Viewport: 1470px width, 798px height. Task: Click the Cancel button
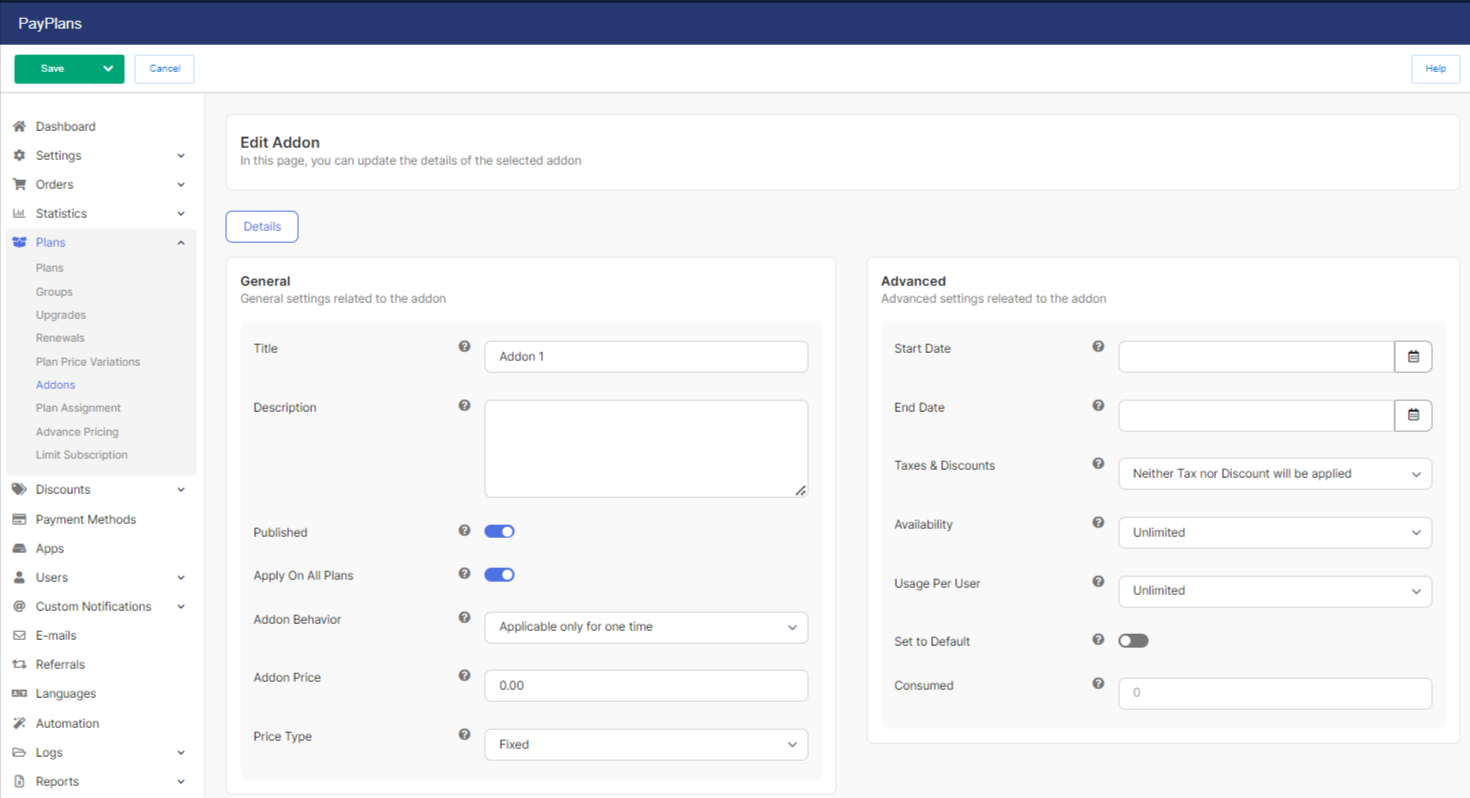(164, 69)
